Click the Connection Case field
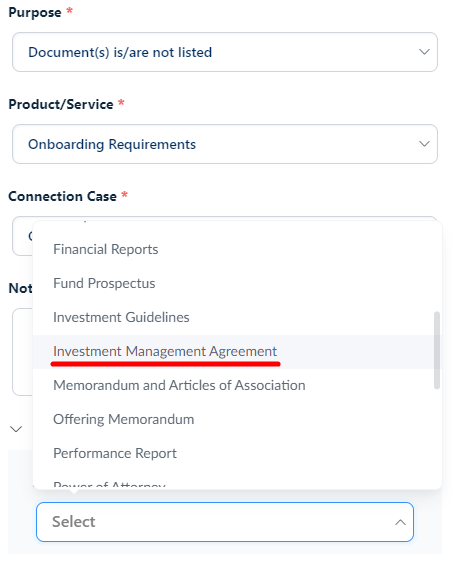Screen dimensions: 453x566 tap(22, 236)
